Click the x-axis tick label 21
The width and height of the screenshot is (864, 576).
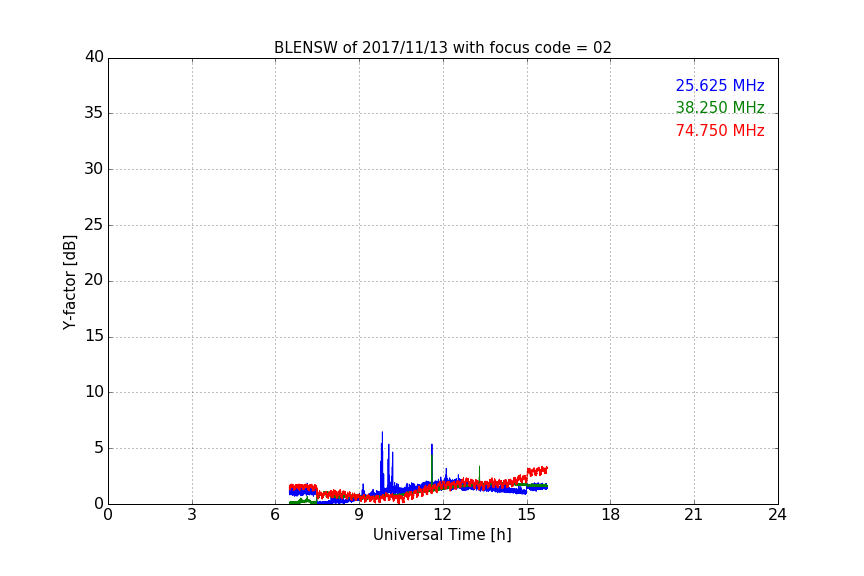(694, 515)
